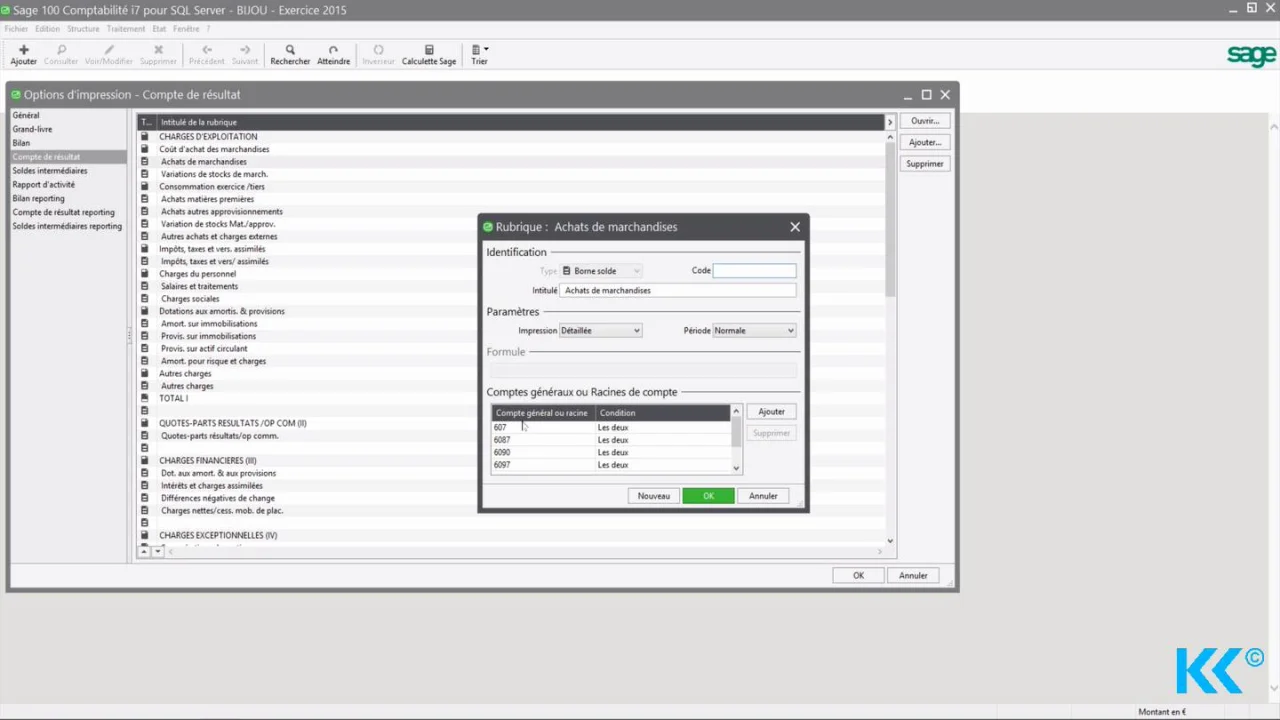Click row icon beside Achats matières premières
The width and height of the screenshot is (1280, 720).
(x=144, y=199)
